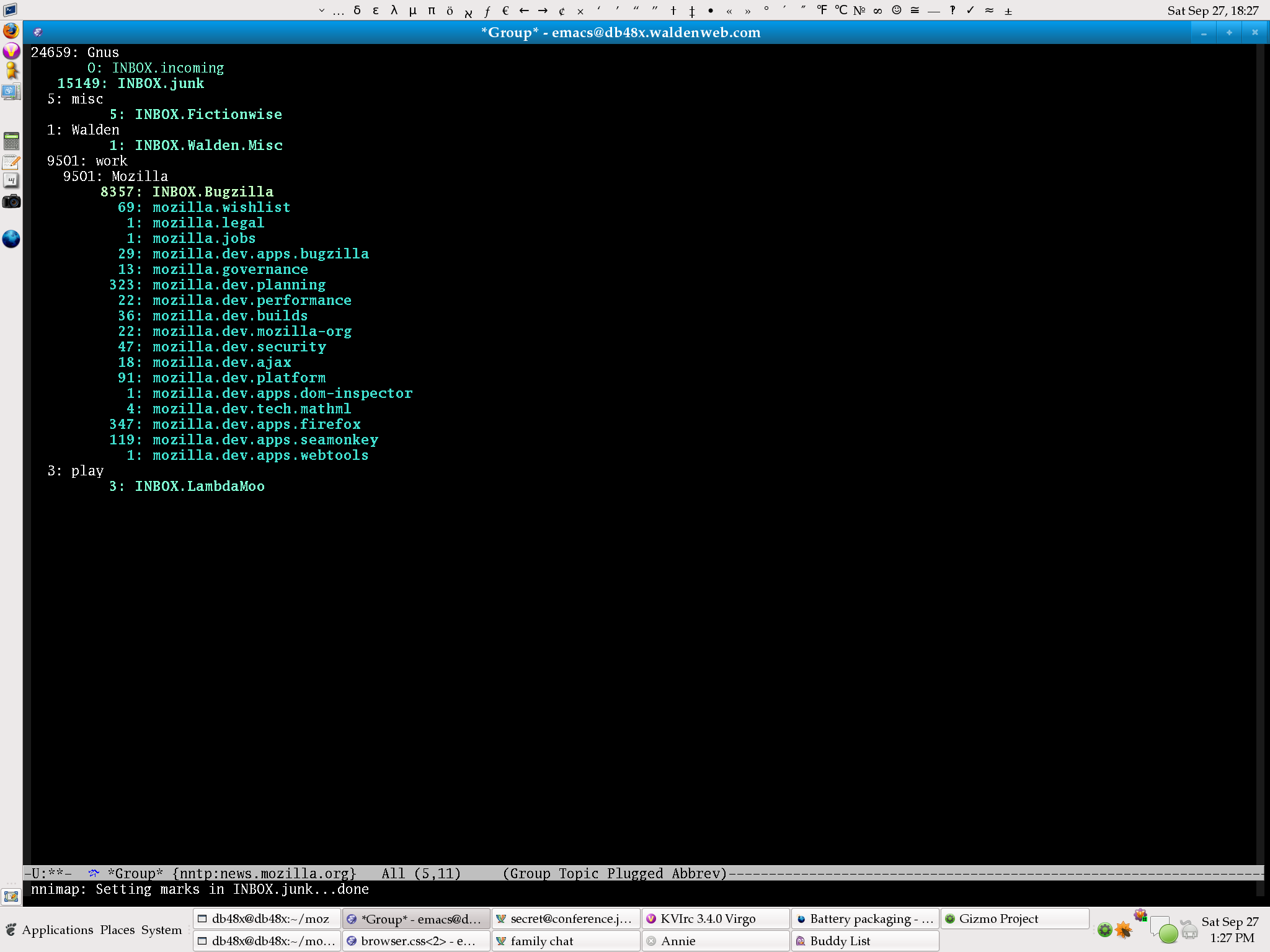The width and height of the screenshot is (1270, 952).
Task: Select the INBOX.Bugzilla group
Action: click(213, 192)
